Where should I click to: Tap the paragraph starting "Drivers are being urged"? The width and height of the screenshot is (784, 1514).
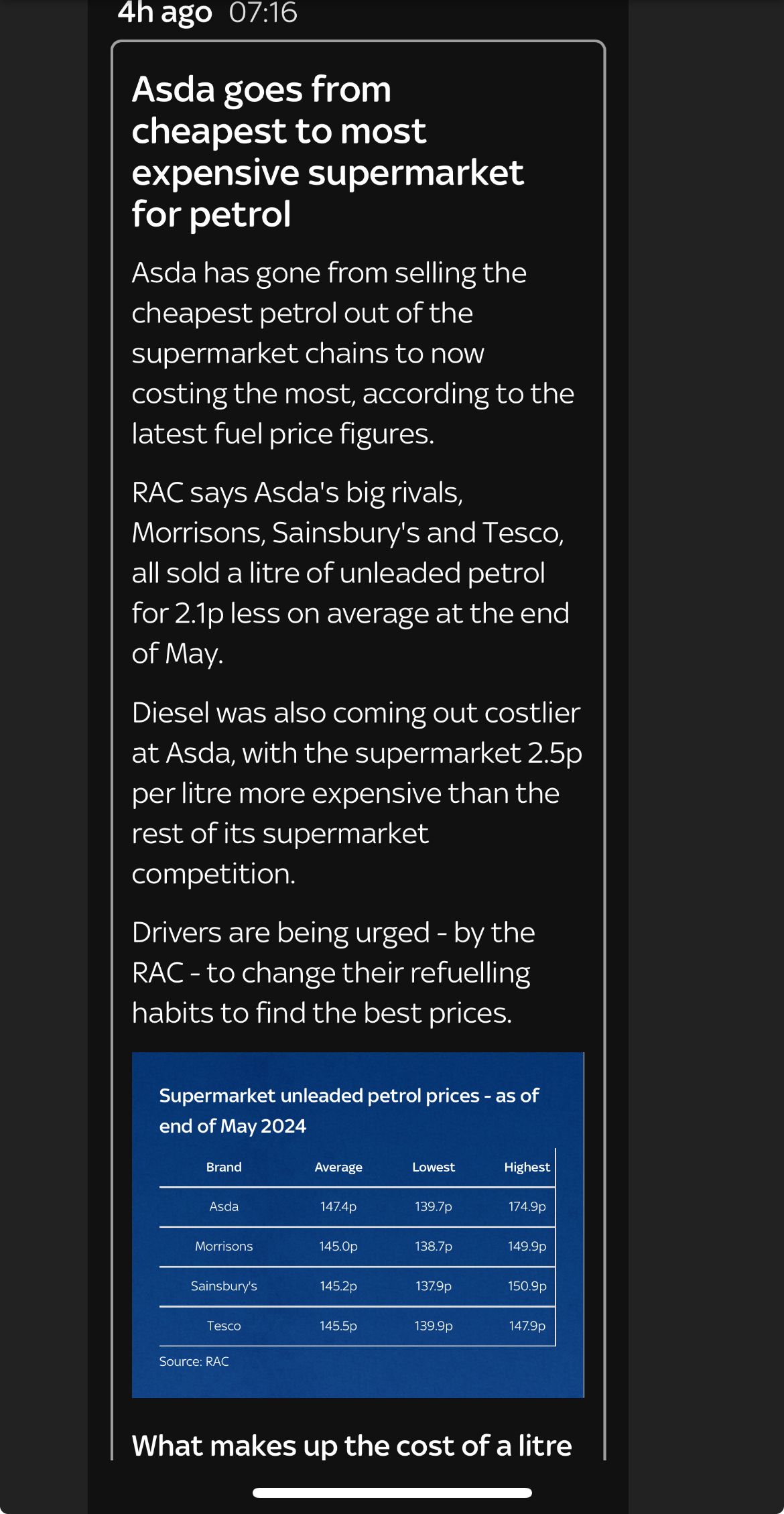[x=333, y=972]
